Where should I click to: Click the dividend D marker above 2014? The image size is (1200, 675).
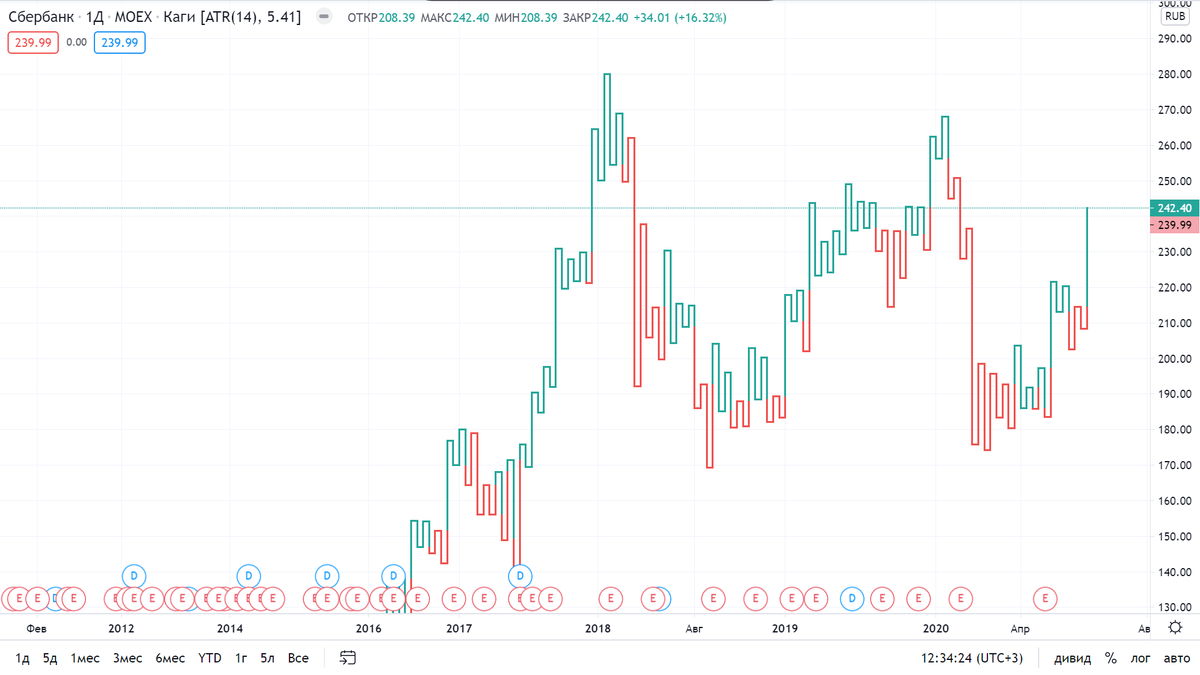[x=249, y=576]
